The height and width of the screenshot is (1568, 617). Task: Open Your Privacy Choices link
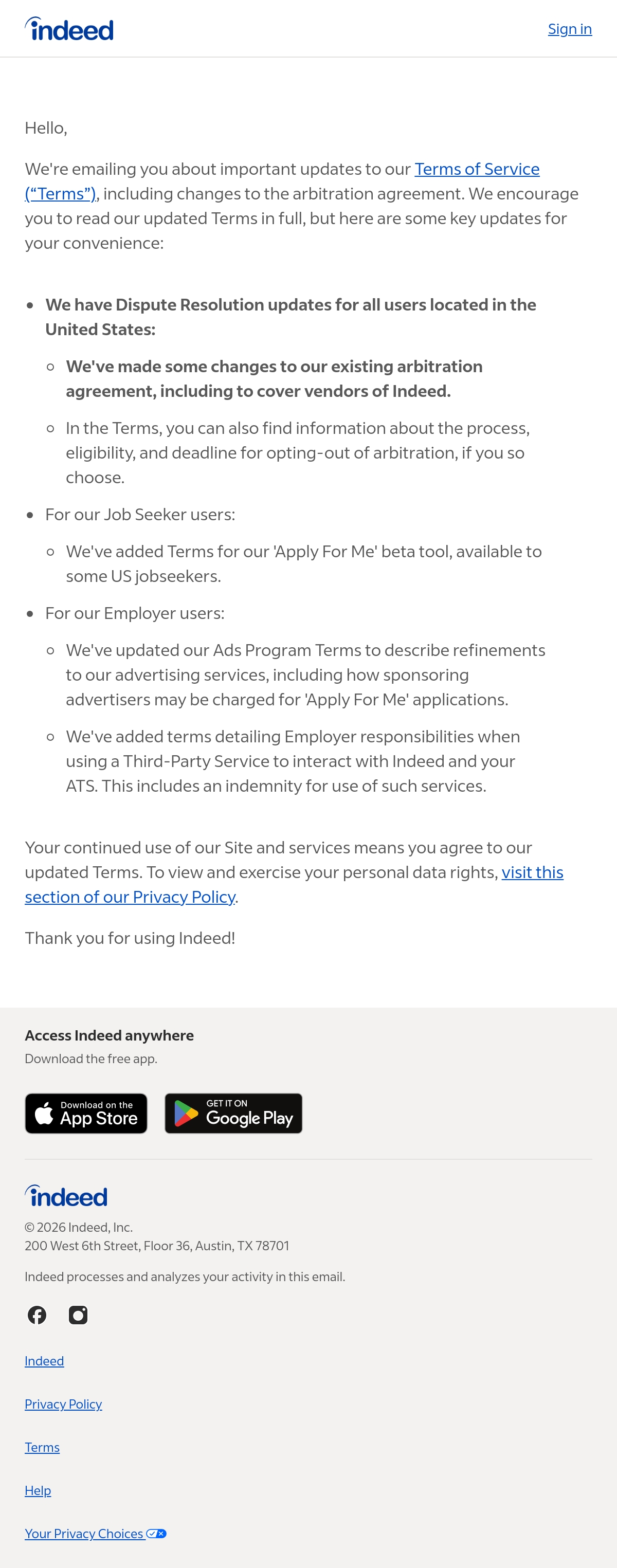96,1534
